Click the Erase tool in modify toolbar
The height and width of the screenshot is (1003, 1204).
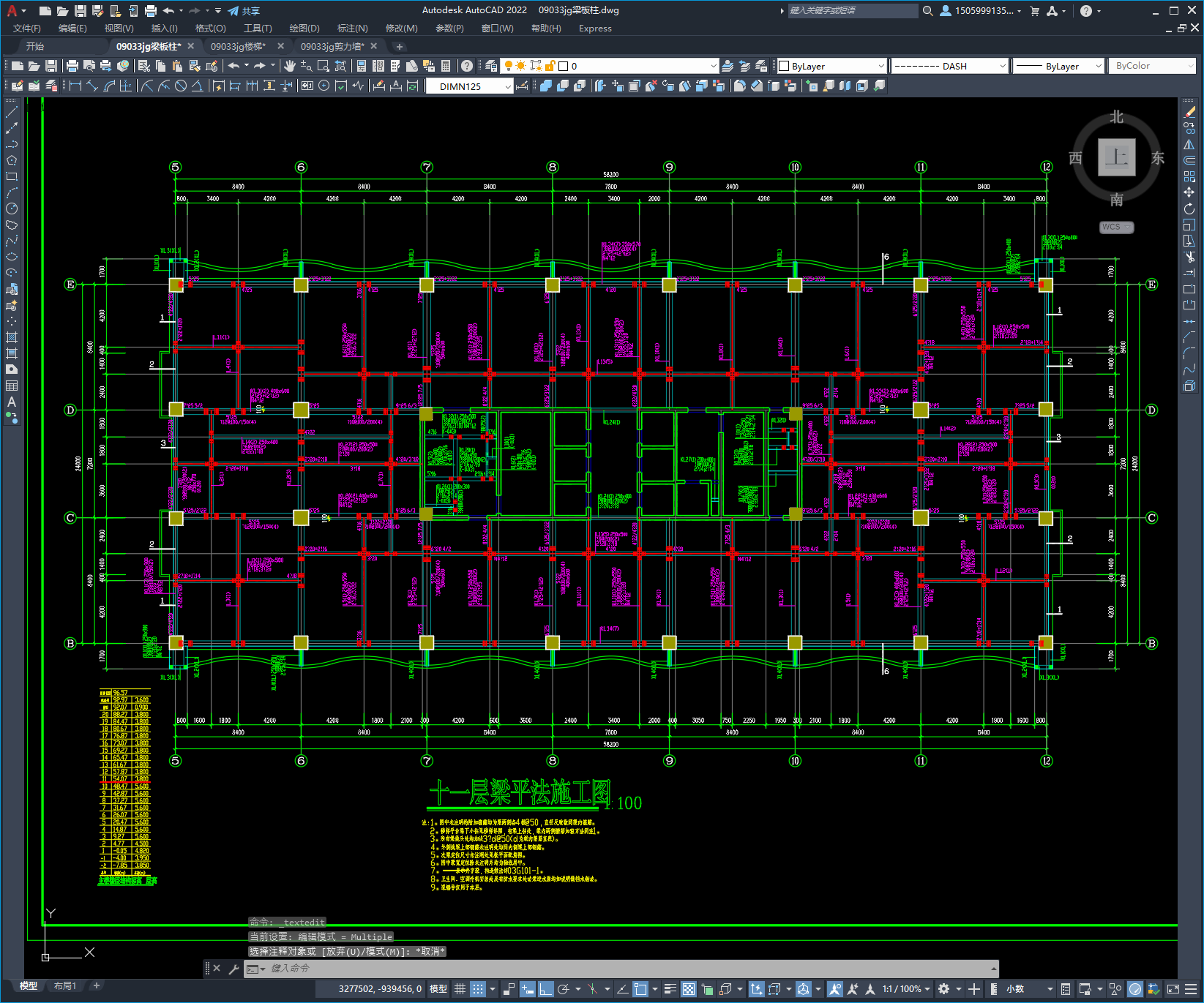tap(1189, 112)
